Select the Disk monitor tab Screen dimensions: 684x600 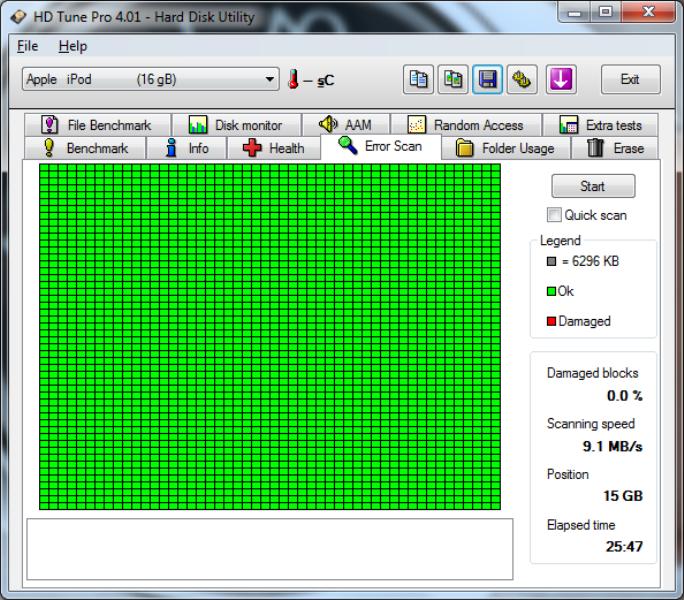[236, 125]
